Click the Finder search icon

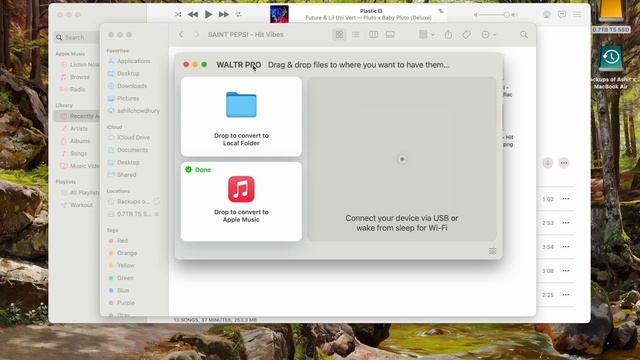[524, 35]
